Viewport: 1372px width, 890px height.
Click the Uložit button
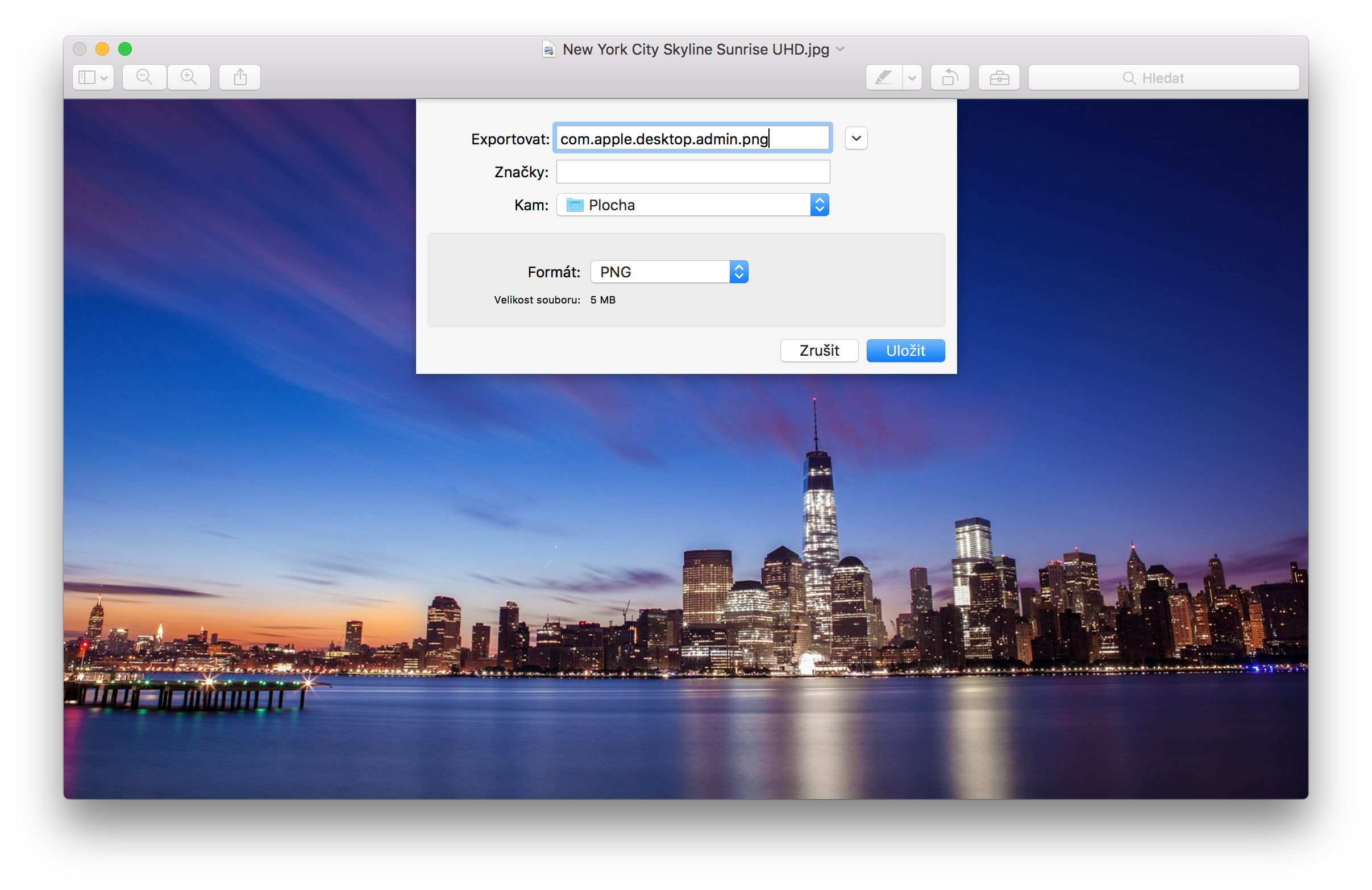coord(905,351)
